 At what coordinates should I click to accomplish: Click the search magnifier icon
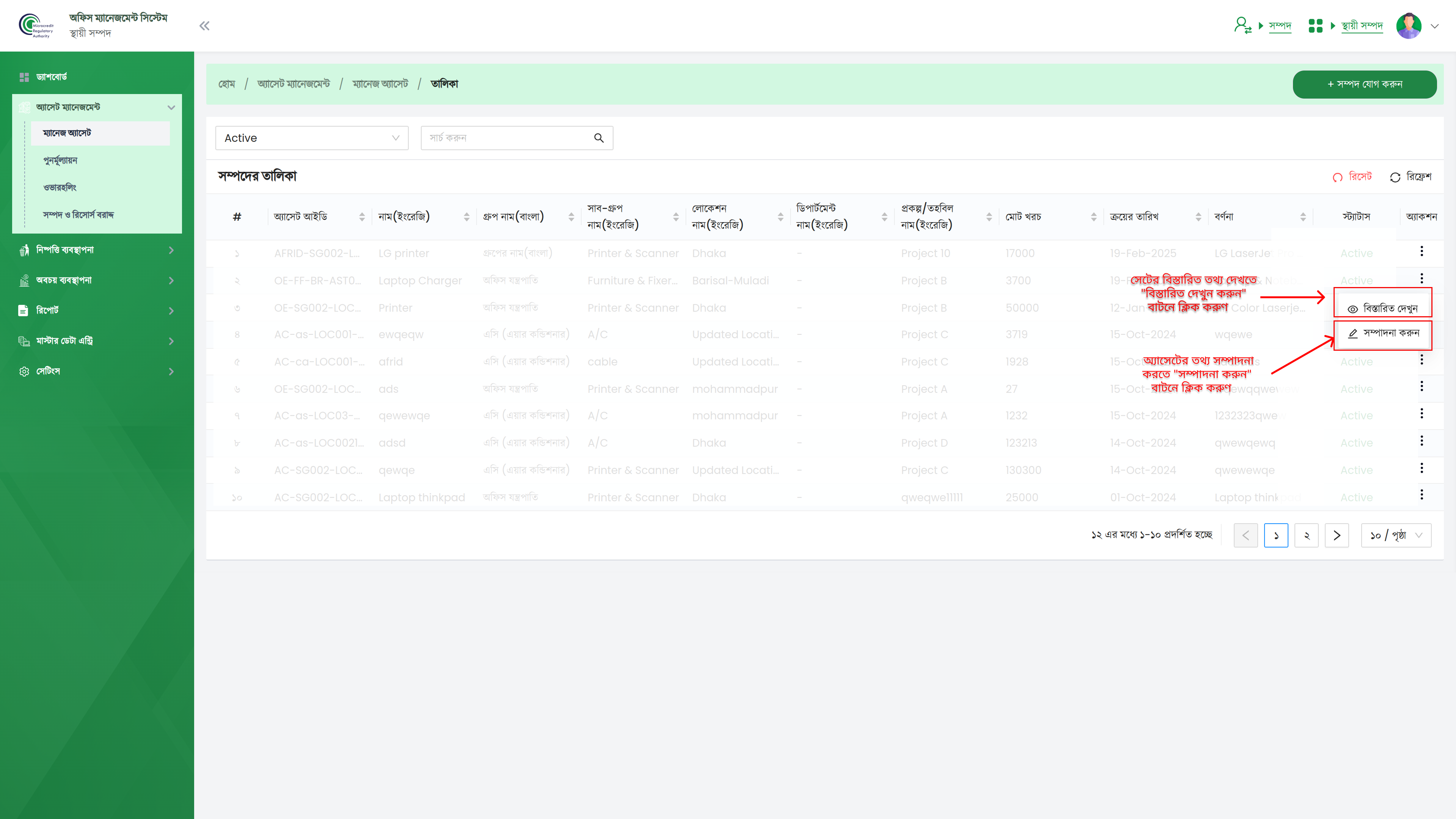[x=599, y=138]
